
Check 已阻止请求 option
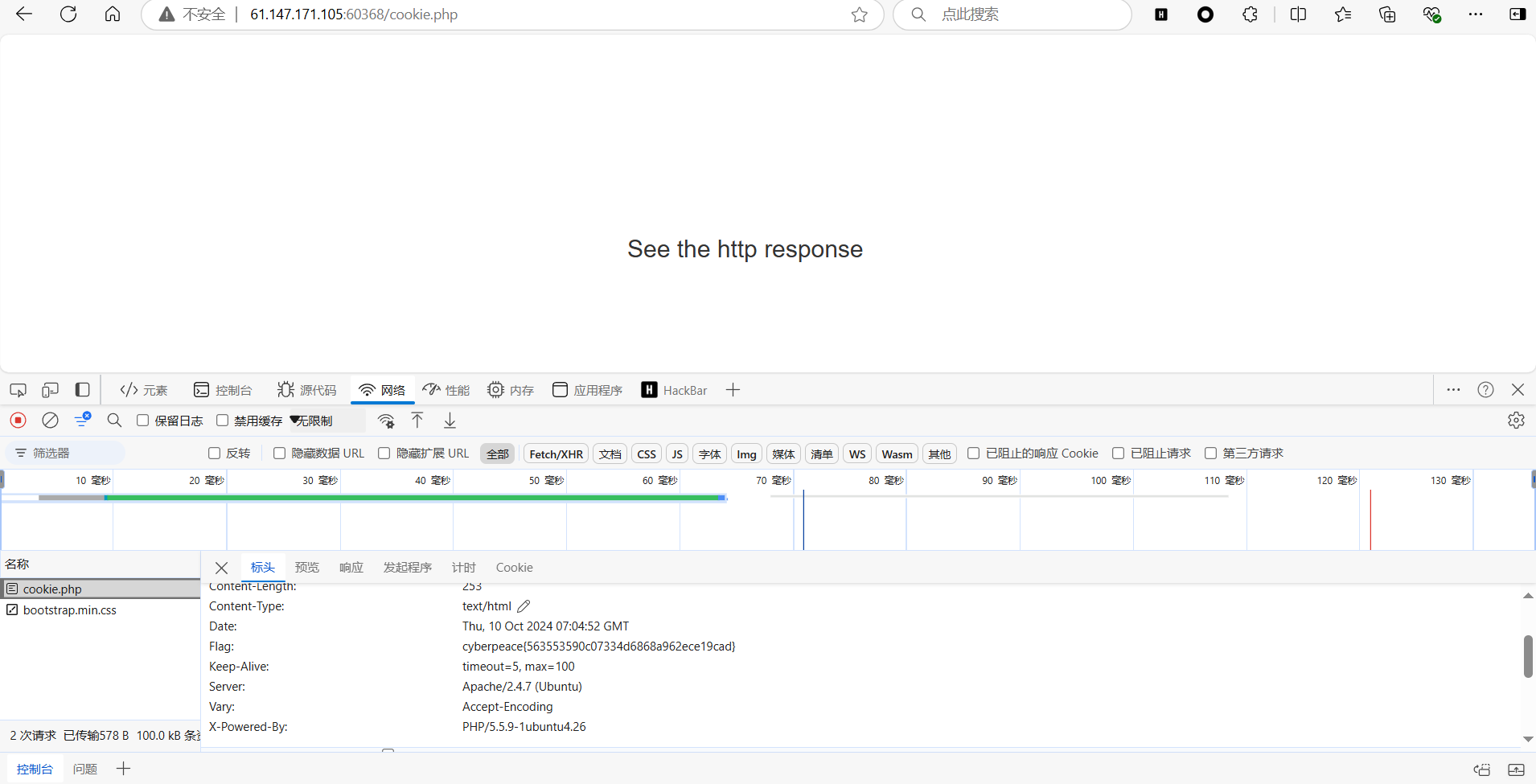pyautogui.click(x=1119, y=454)
